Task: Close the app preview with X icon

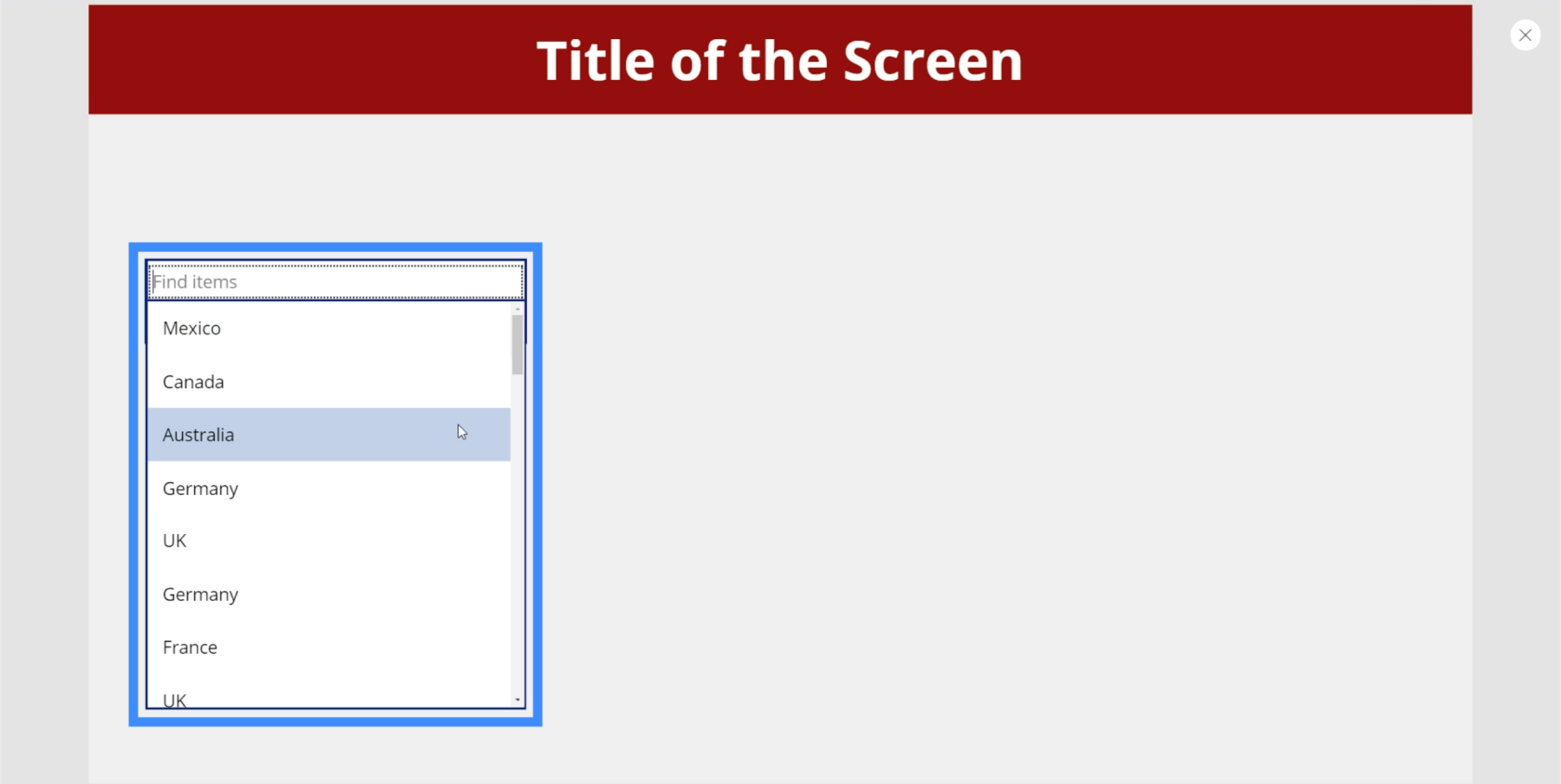Action: (x=1525, y=35)
